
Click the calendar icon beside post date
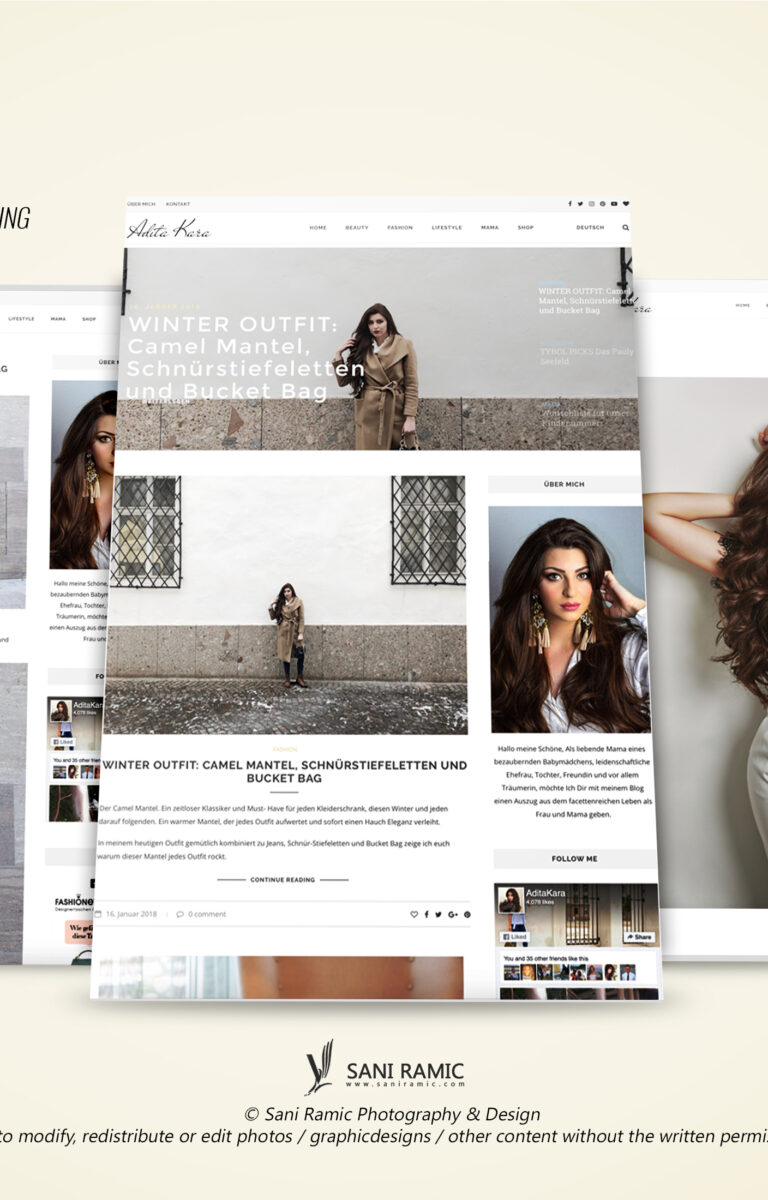tap(98, 913)
